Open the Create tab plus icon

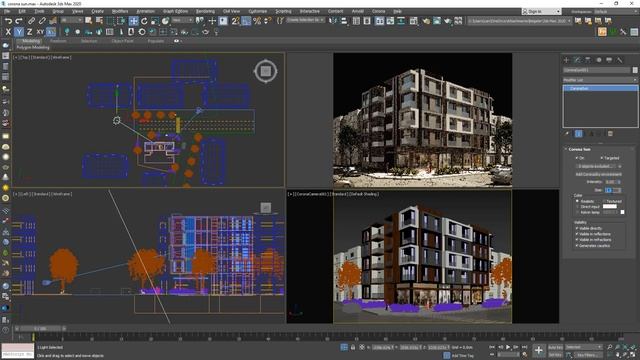[566, 60]
